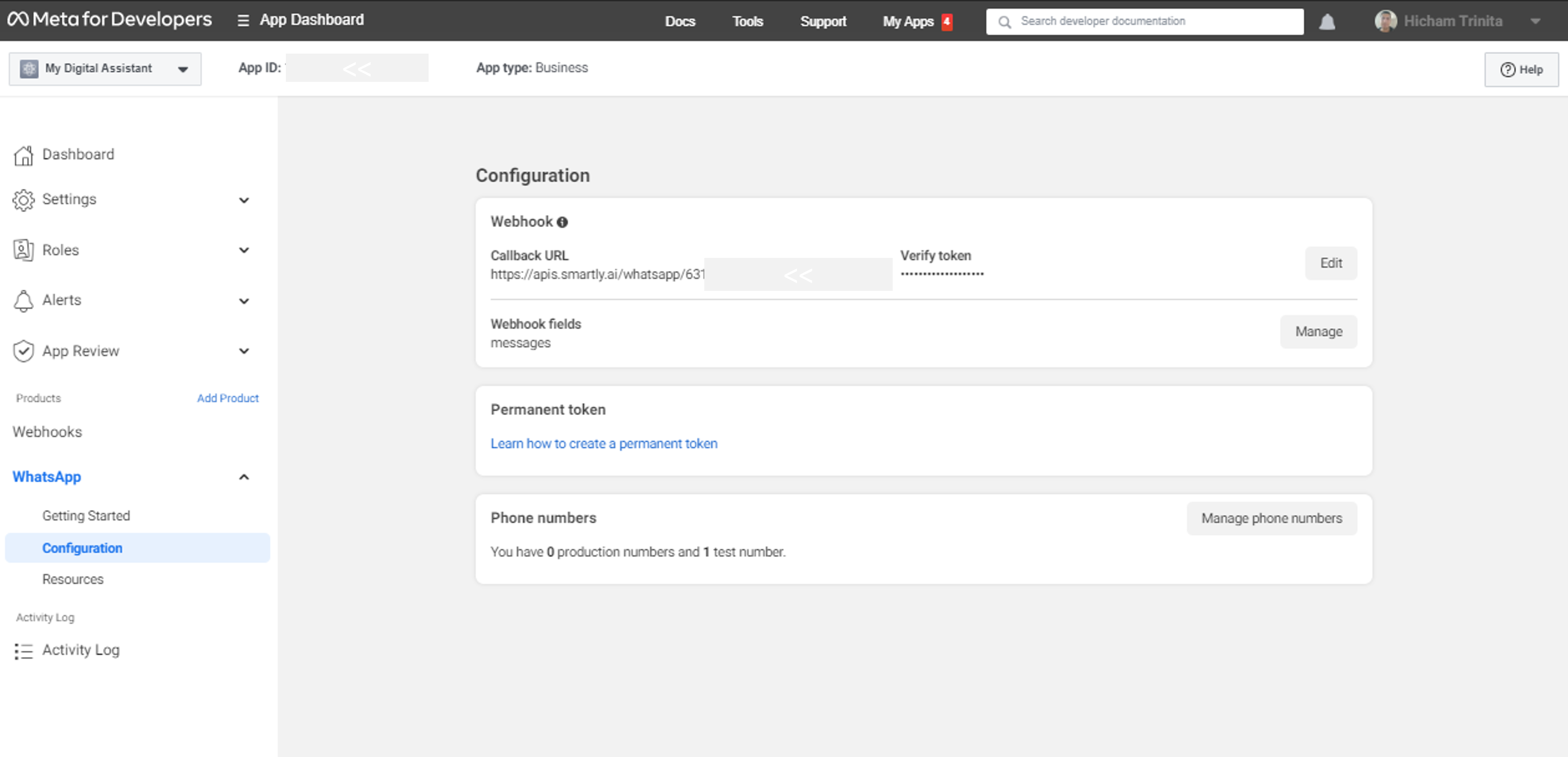Expand the Alerts sidebar section

(244, 301)
